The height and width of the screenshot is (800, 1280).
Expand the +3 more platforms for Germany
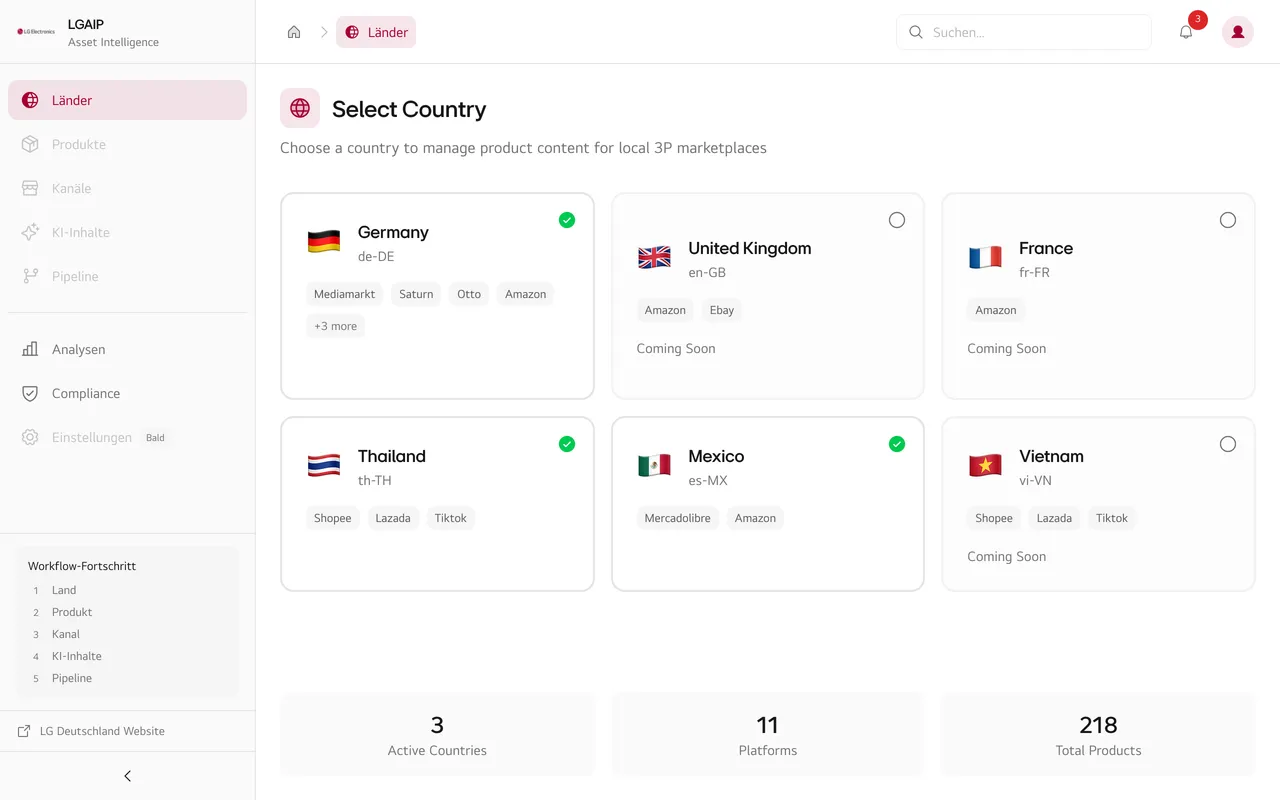pyautogui.click(x=335, y=326)
